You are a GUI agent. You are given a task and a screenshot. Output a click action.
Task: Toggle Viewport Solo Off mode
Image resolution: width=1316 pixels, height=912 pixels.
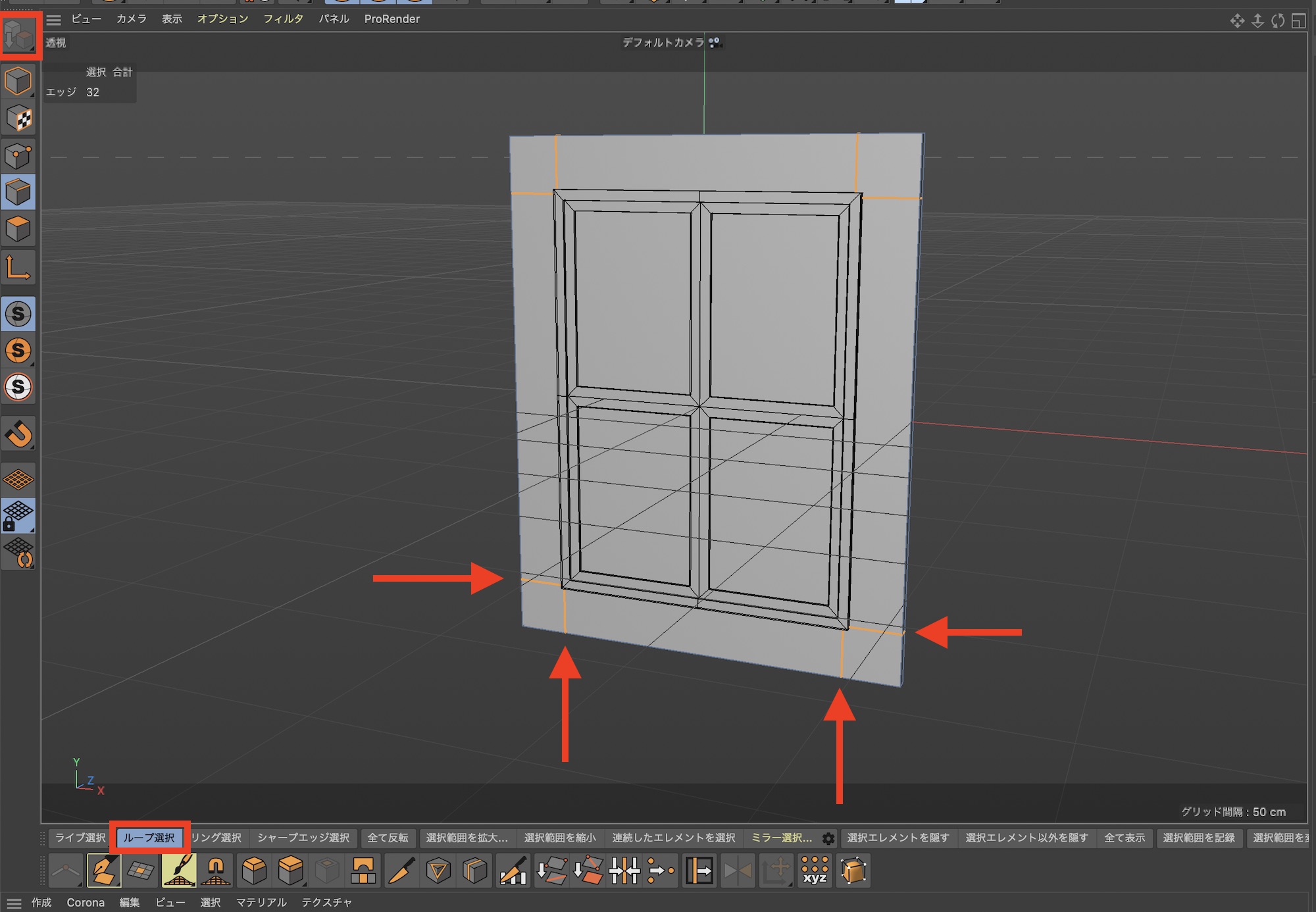click(18, 314)
